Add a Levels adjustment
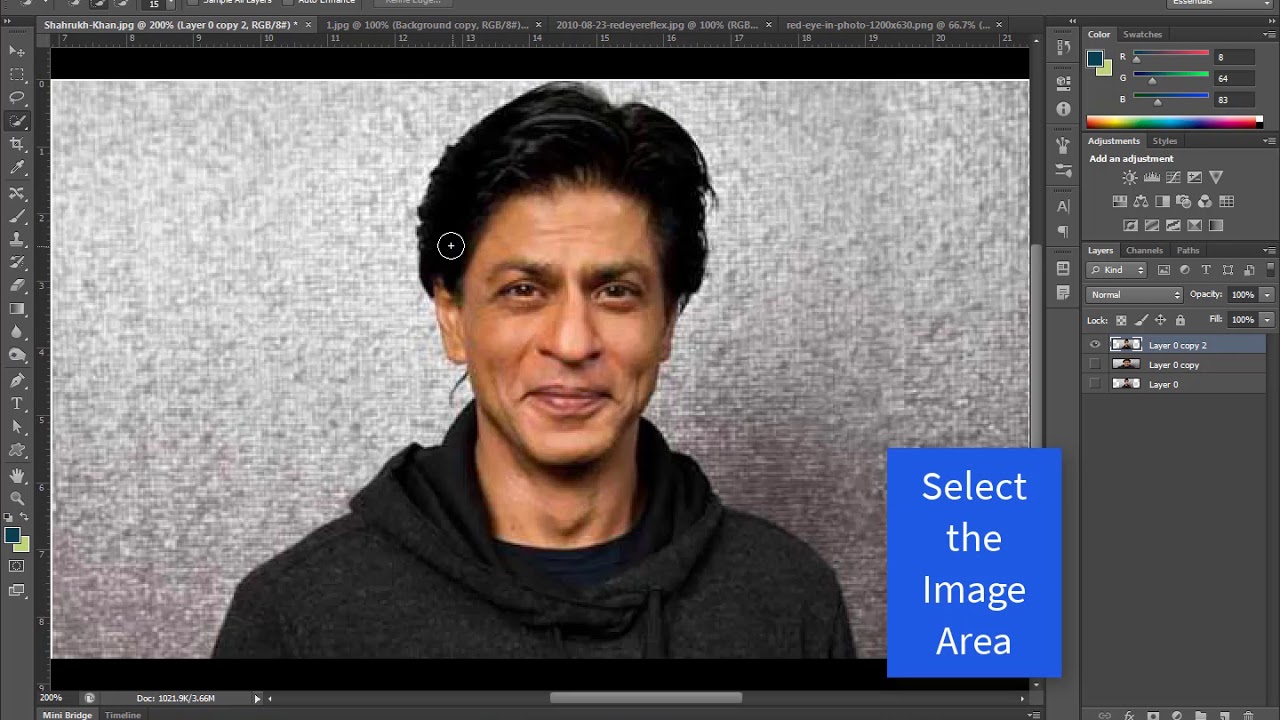 click(1152, 177)
